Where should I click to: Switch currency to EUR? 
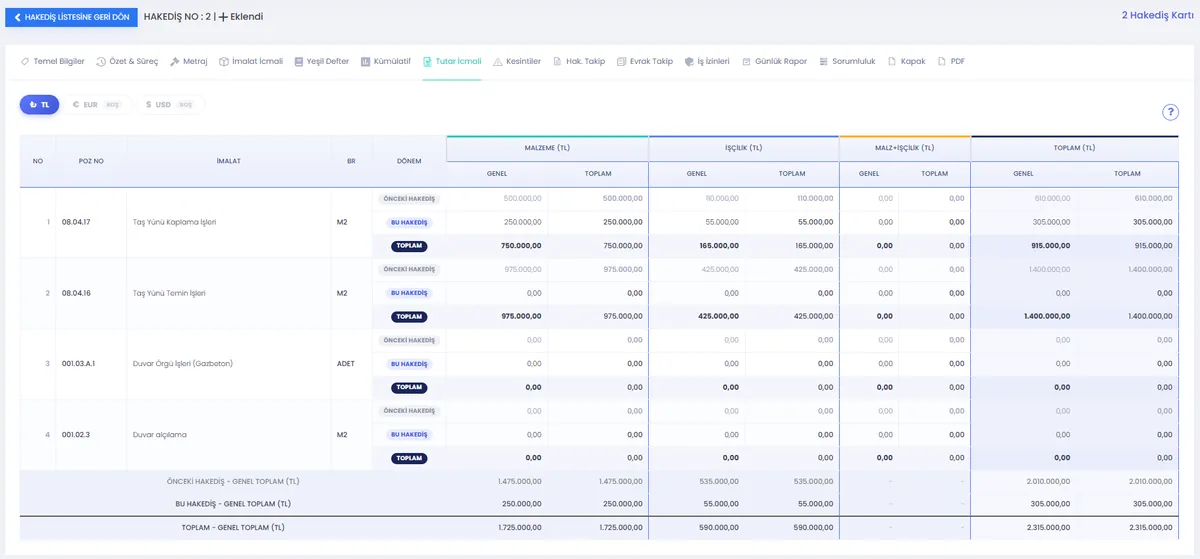click(96, 104)
